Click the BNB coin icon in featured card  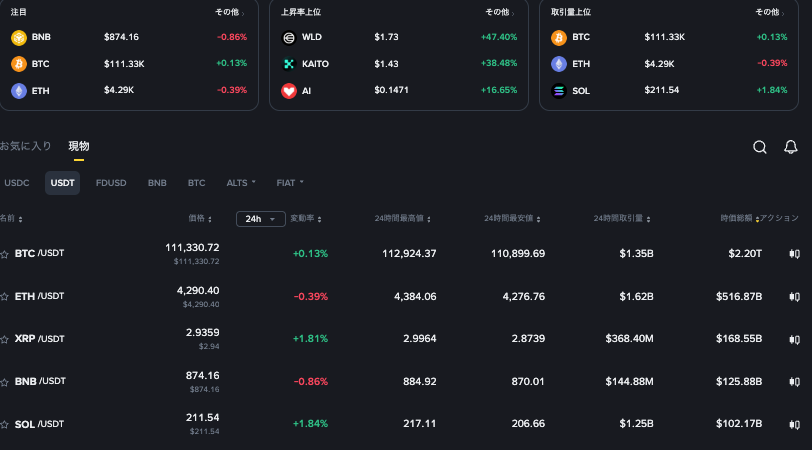pos(19,37)
